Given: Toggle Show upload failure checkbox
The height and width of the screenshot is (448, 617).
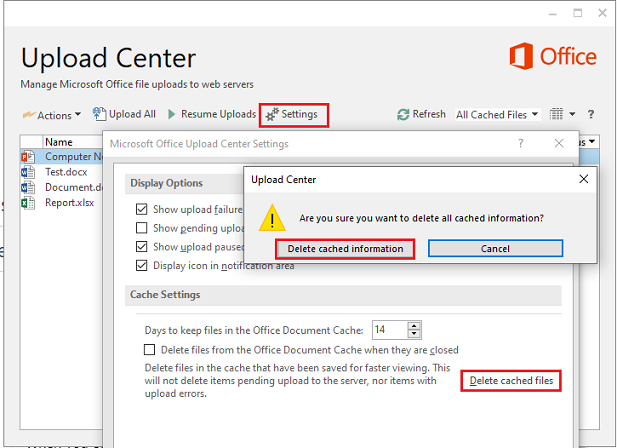Looking at the screenshot, I should [x=141, y=209].
